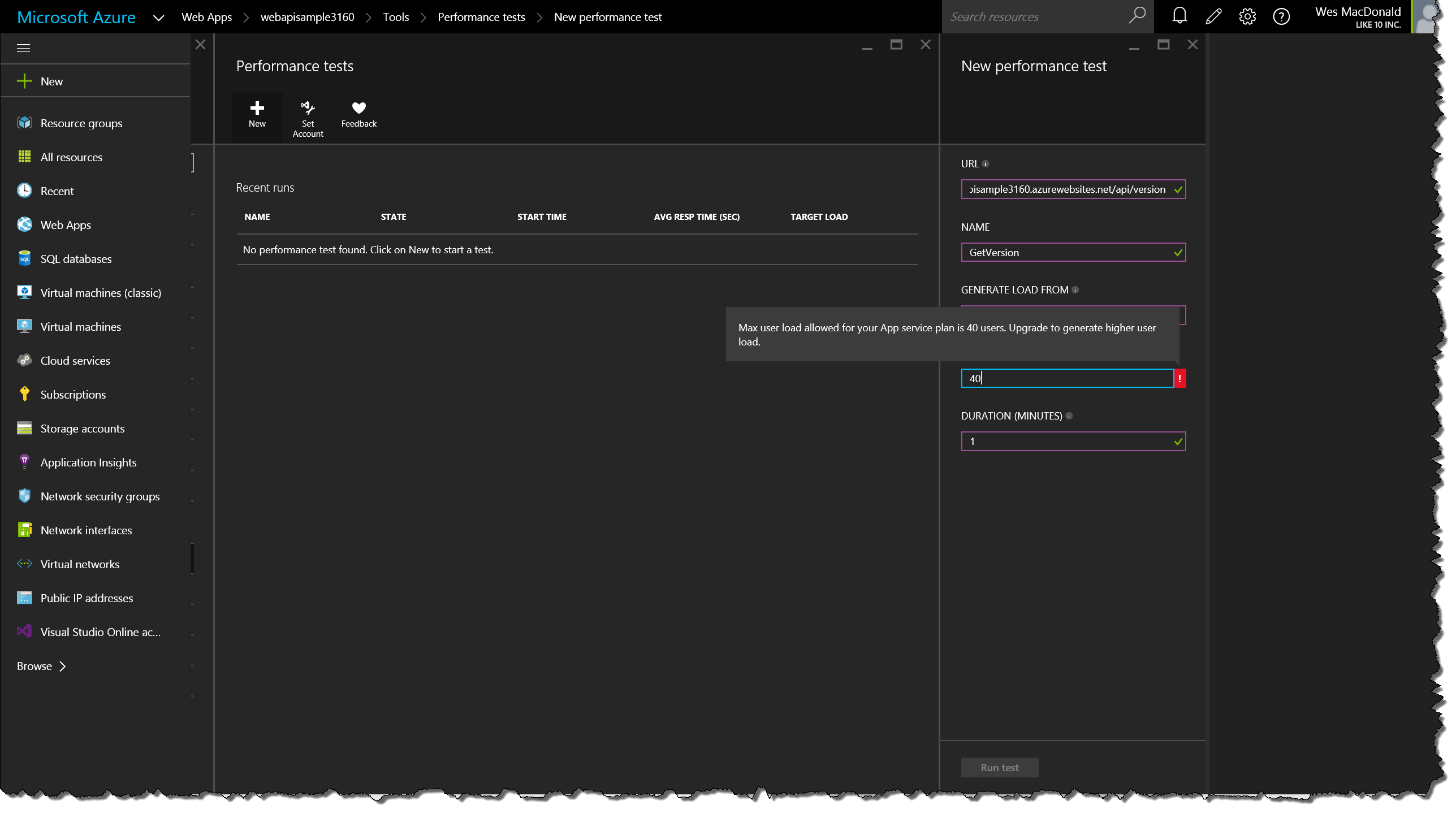Open SQL databases in the sidebar
Viewport: 1456px width, 813px height.
coord(76,259)
